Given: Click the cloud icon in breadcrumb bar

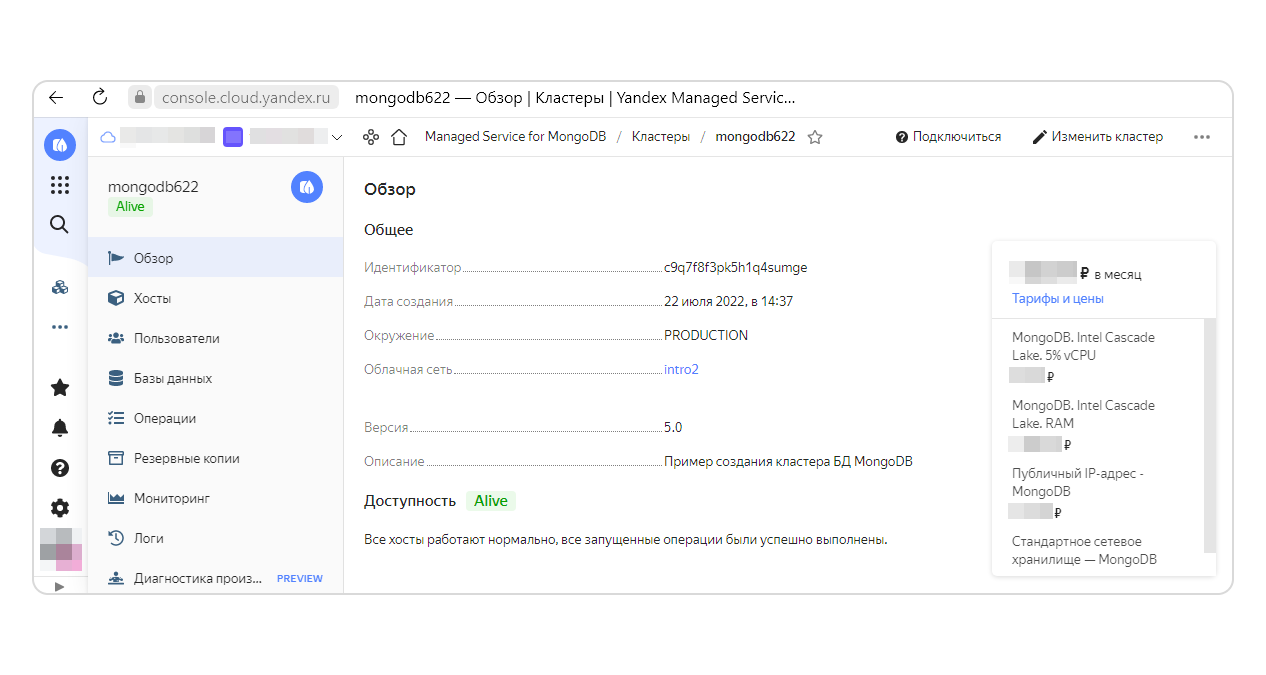Looking at the screenshot, I should (x=109, y=137).
